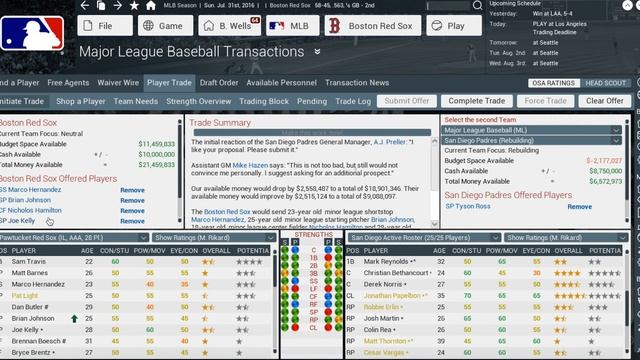Remove Brian Johnson from the offer
This screenshot has height=360, width=640.
click(x=132, y=200)
